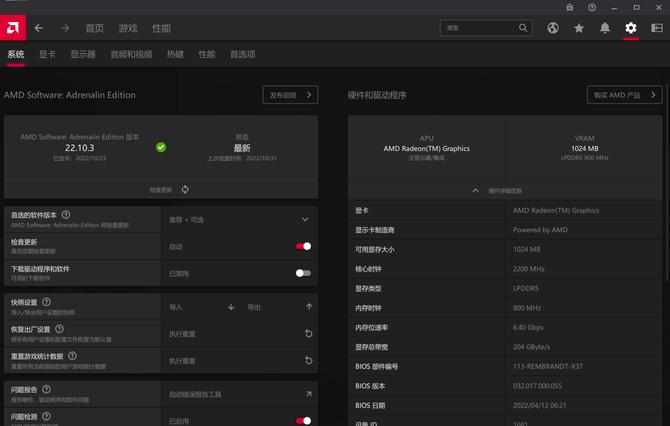Viewport: 670px width, 426px height.
Task: Click the favorites star icon
Action: click(579, 28)
